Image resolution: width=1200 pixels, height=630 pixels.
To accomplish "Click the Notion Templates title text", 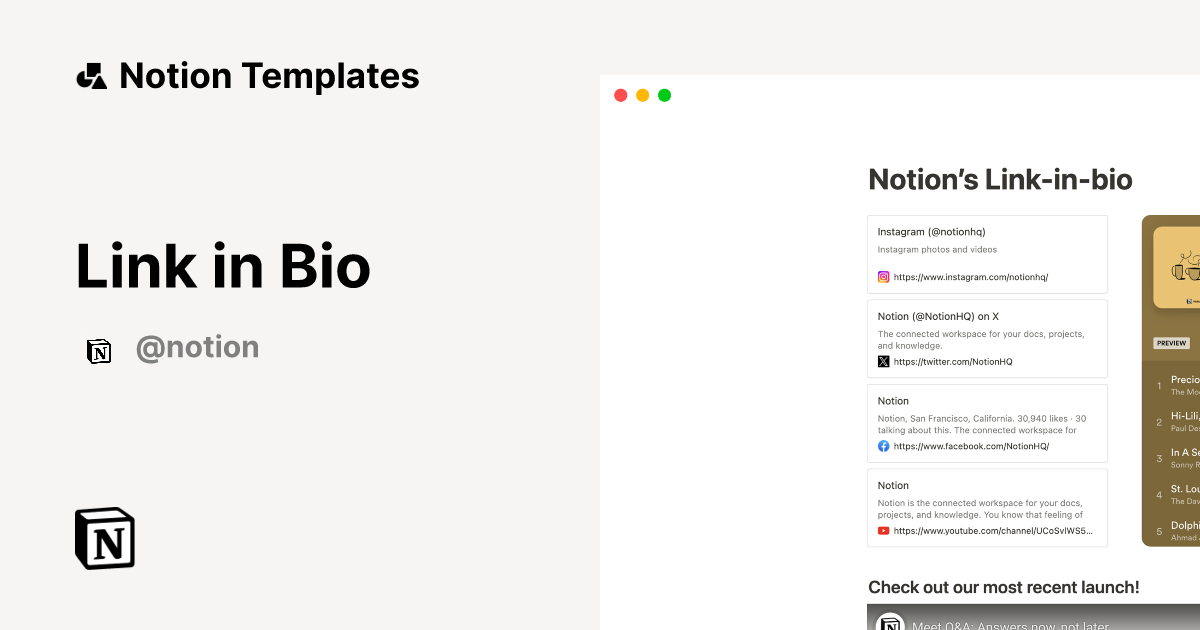I will coord(269,75).
